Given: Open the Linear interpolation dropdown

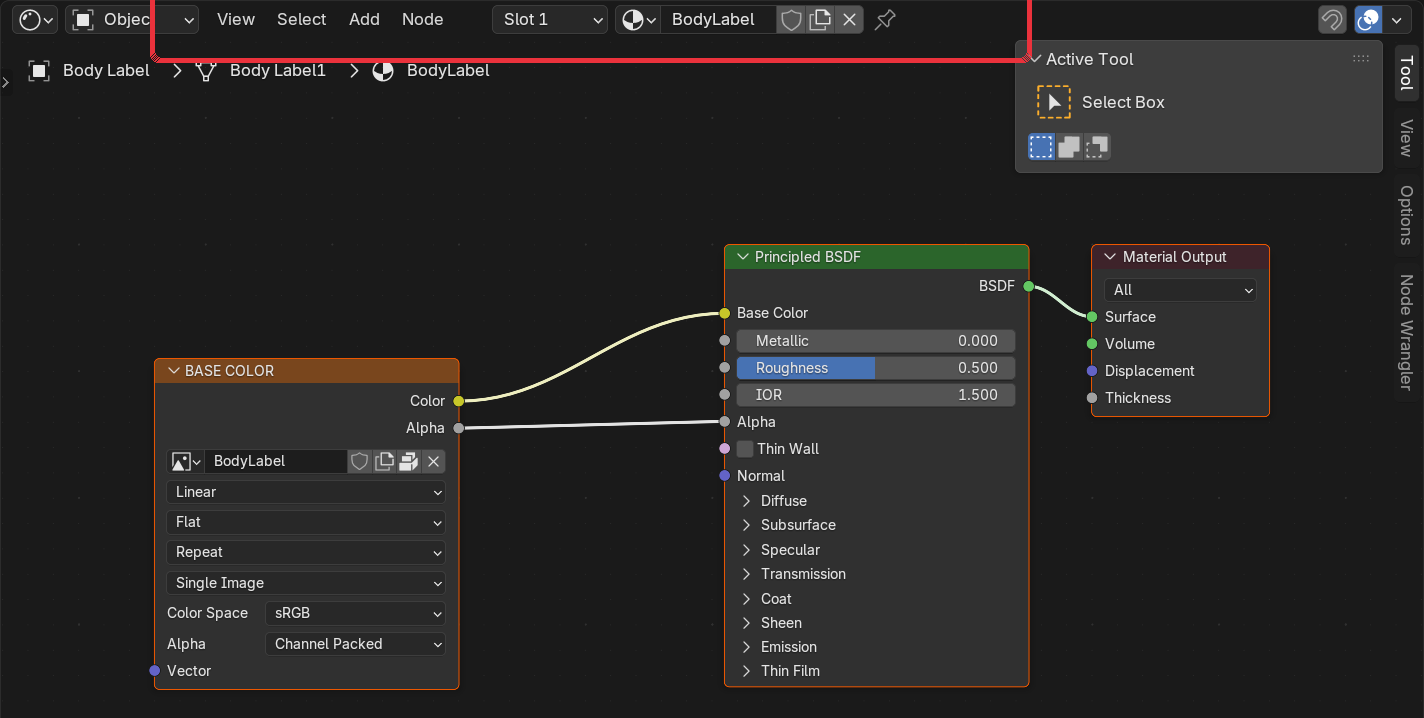Looking at the screenshot, I should pyautogui.click(x=306, y=492).
